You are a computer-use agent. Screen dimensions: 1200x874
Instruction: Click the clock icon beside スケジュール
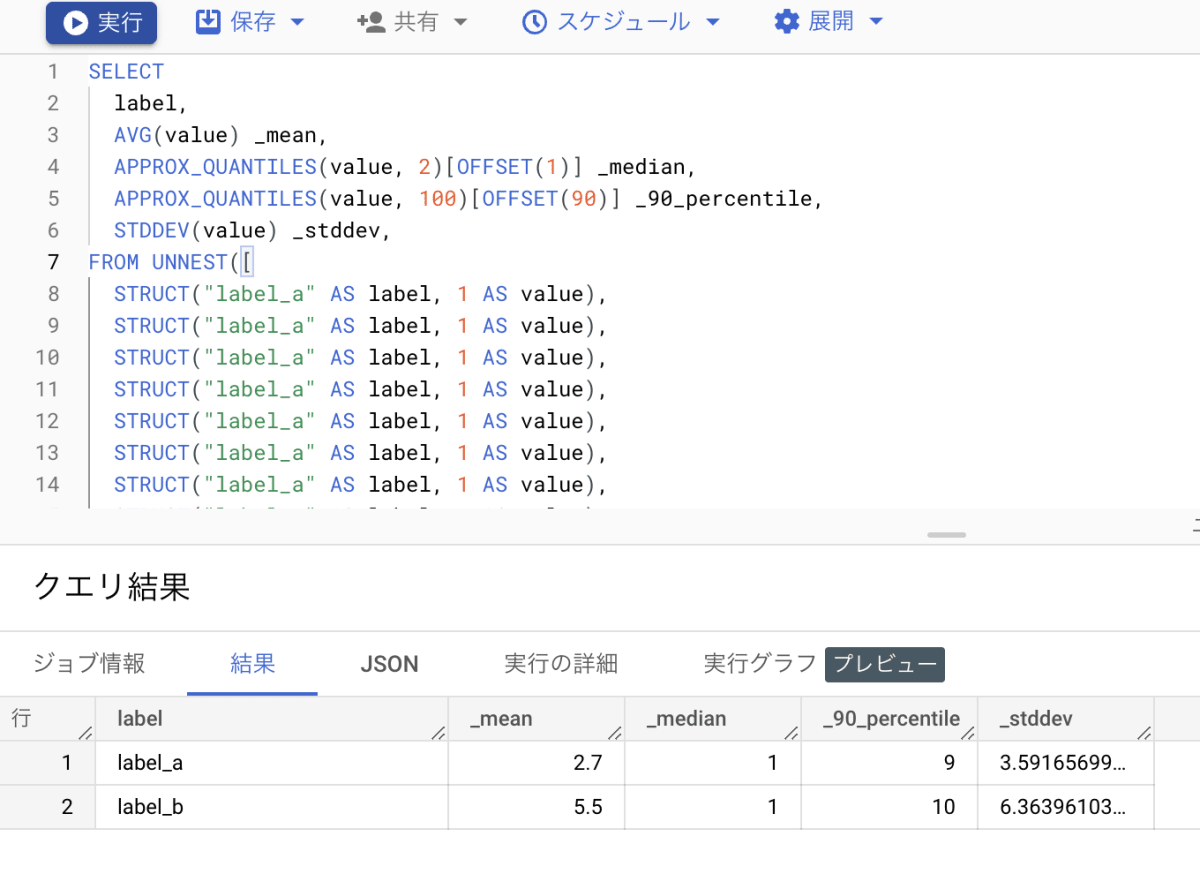(x=535, y=22)
